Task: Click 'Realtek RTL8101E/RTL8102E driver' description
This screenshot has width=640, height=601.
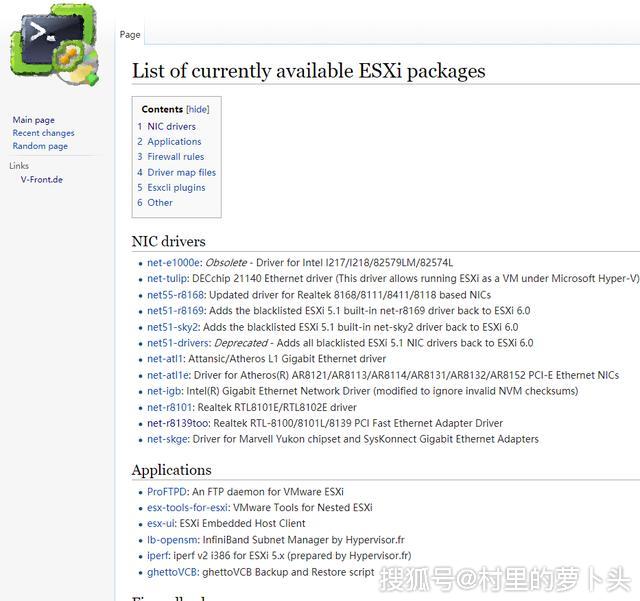Action: [277, 408]
